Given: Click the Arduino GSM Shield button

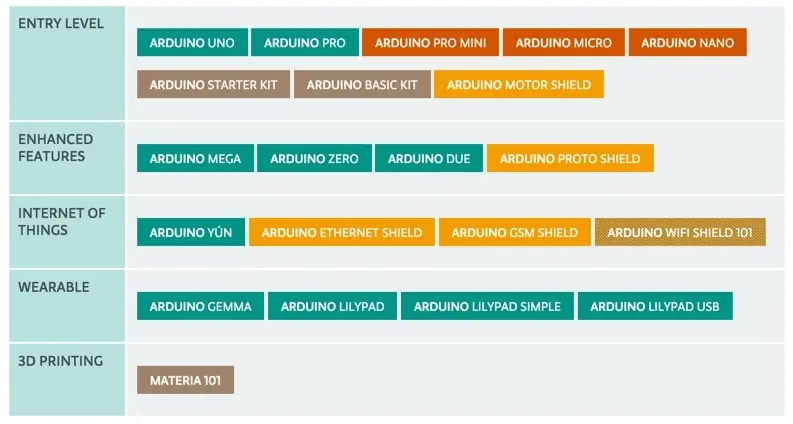Looking at the screenshot, I should coord(515,233).
